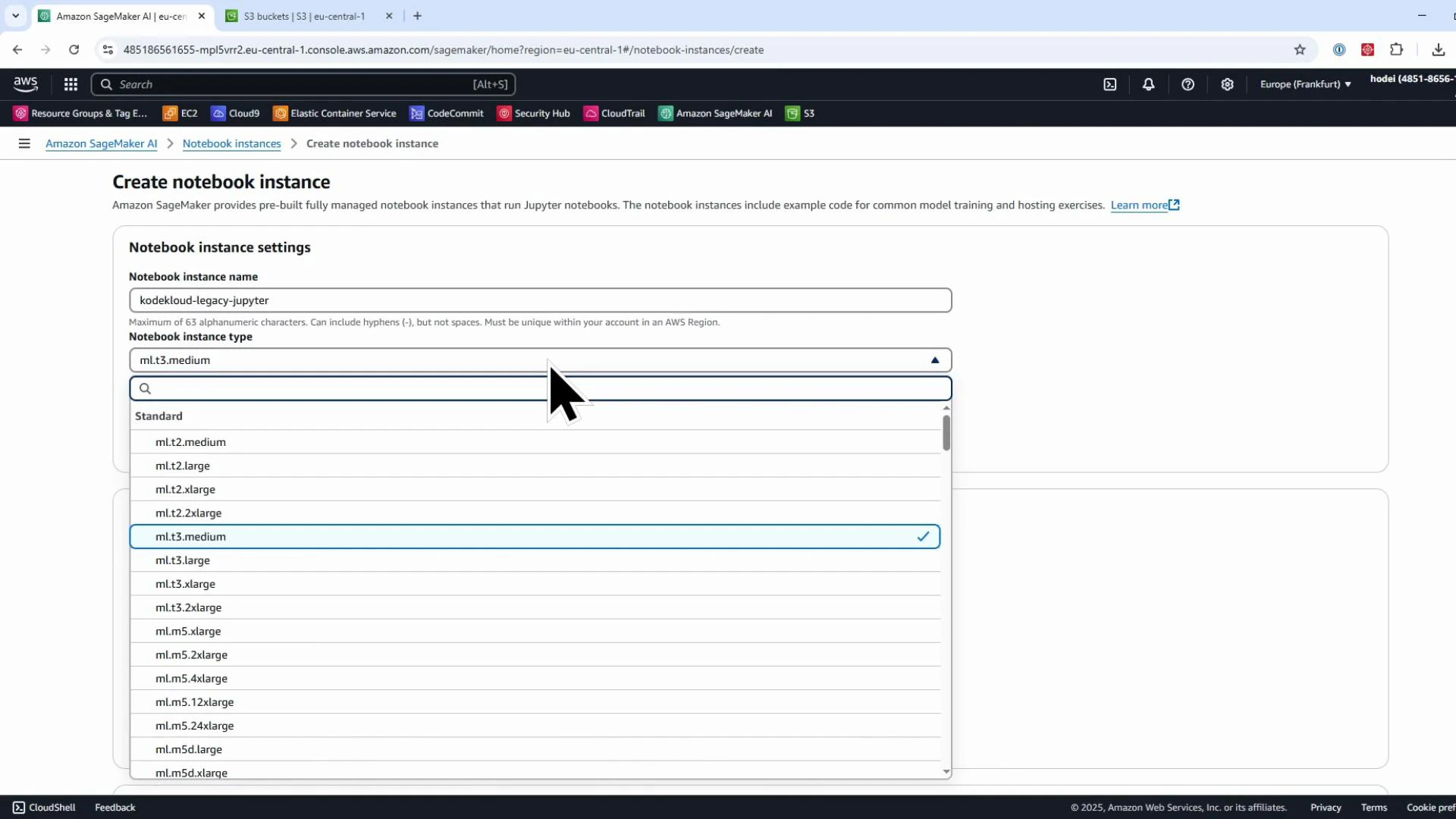Open the AWS services grid menu icon
Viewport: 1456px width, 819px height.
(71, 83)
